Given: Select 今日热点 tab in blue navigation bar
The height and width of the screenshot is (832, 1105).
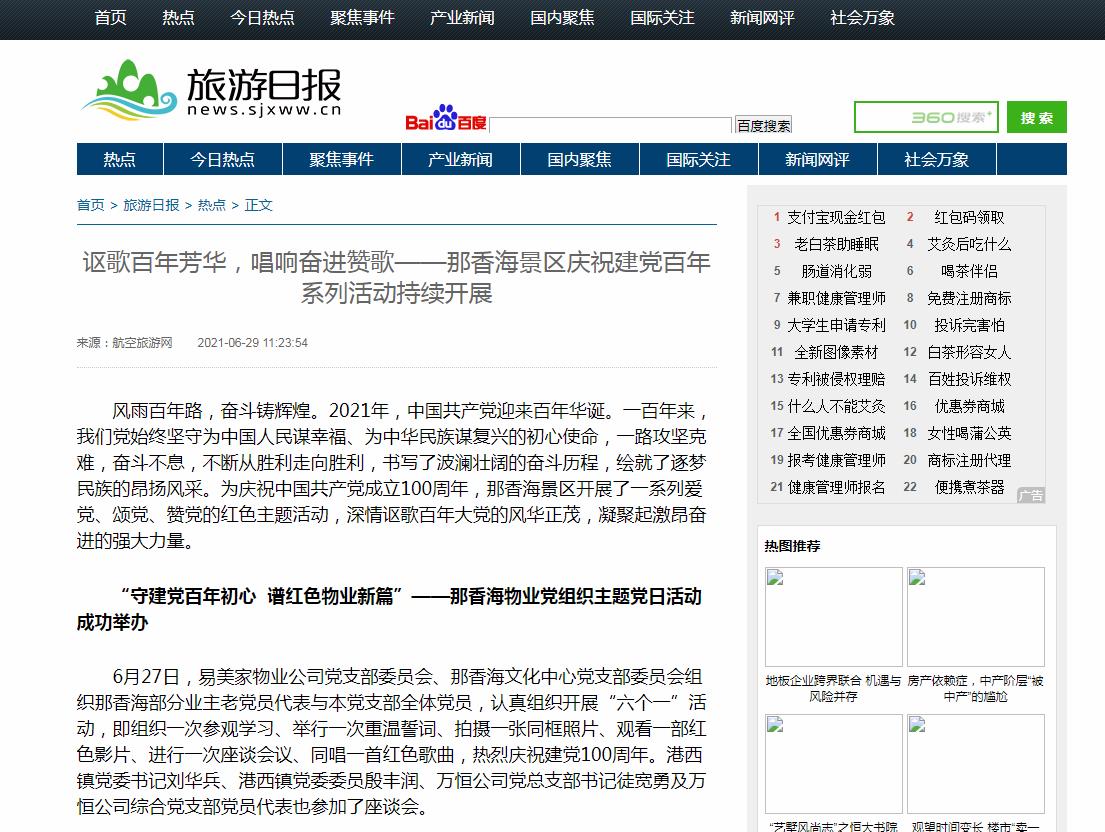Looking at the screenshot, I should coord(223,159).
